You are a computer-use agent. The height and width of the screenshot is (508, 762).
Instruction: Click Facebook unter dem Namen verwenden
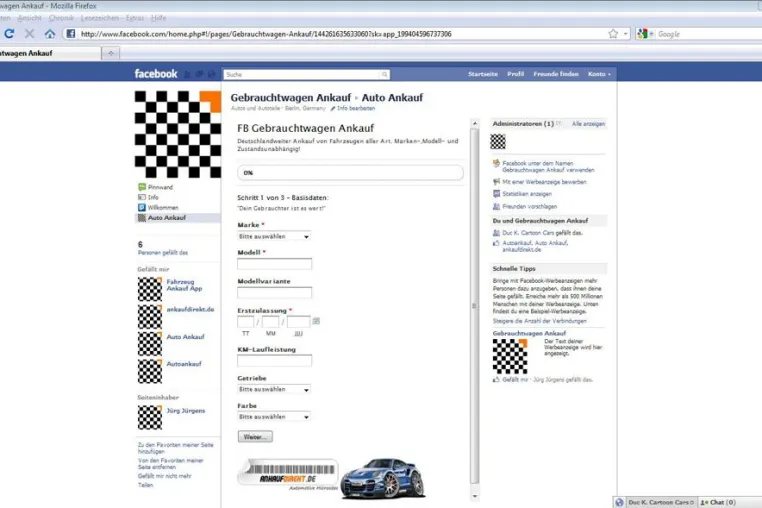548,167
